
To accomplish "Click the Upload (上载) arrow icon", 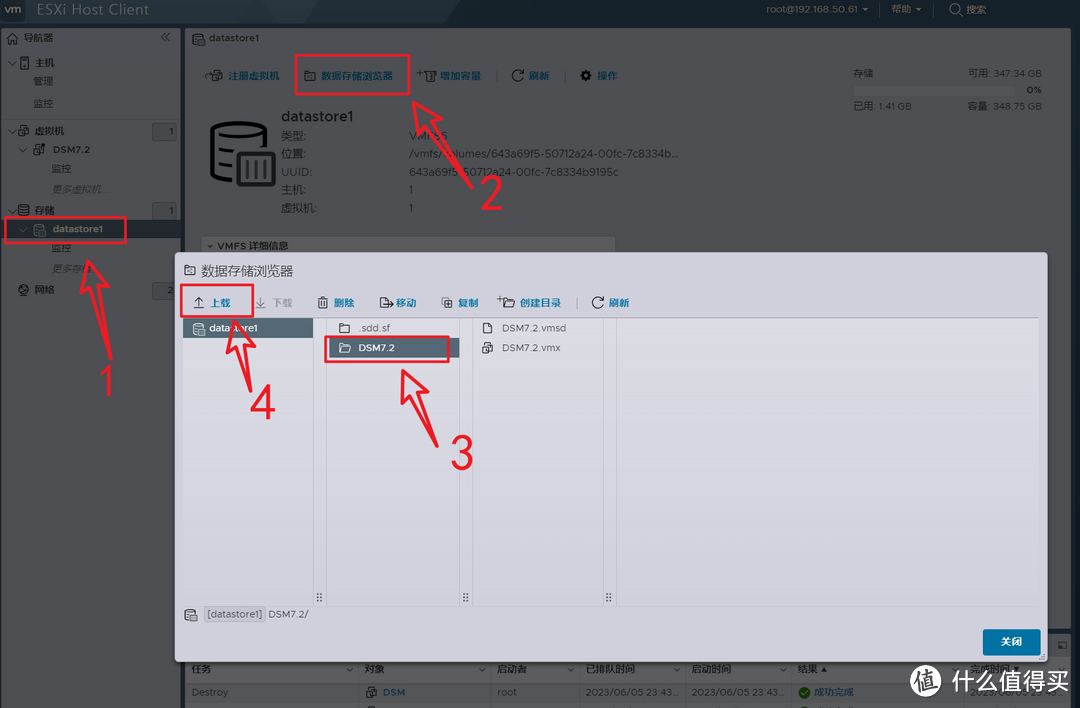I will point(199,302).
